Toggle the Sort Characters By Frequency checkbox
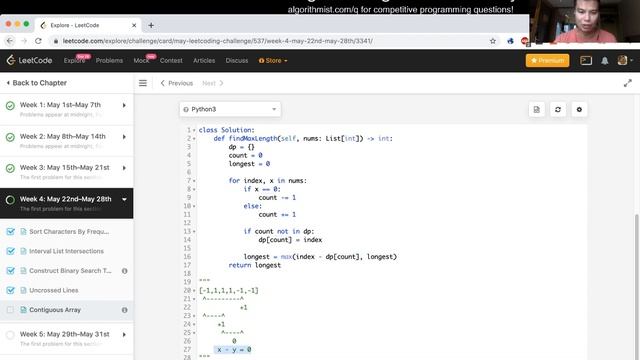 [10, 231]
